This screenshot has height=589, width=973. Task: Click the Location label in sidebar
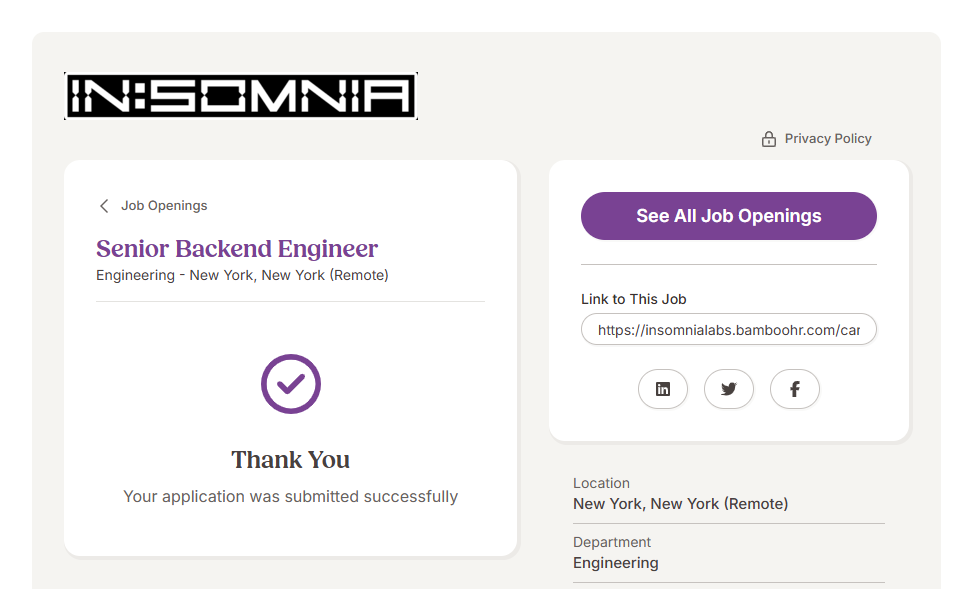(601, 483)
